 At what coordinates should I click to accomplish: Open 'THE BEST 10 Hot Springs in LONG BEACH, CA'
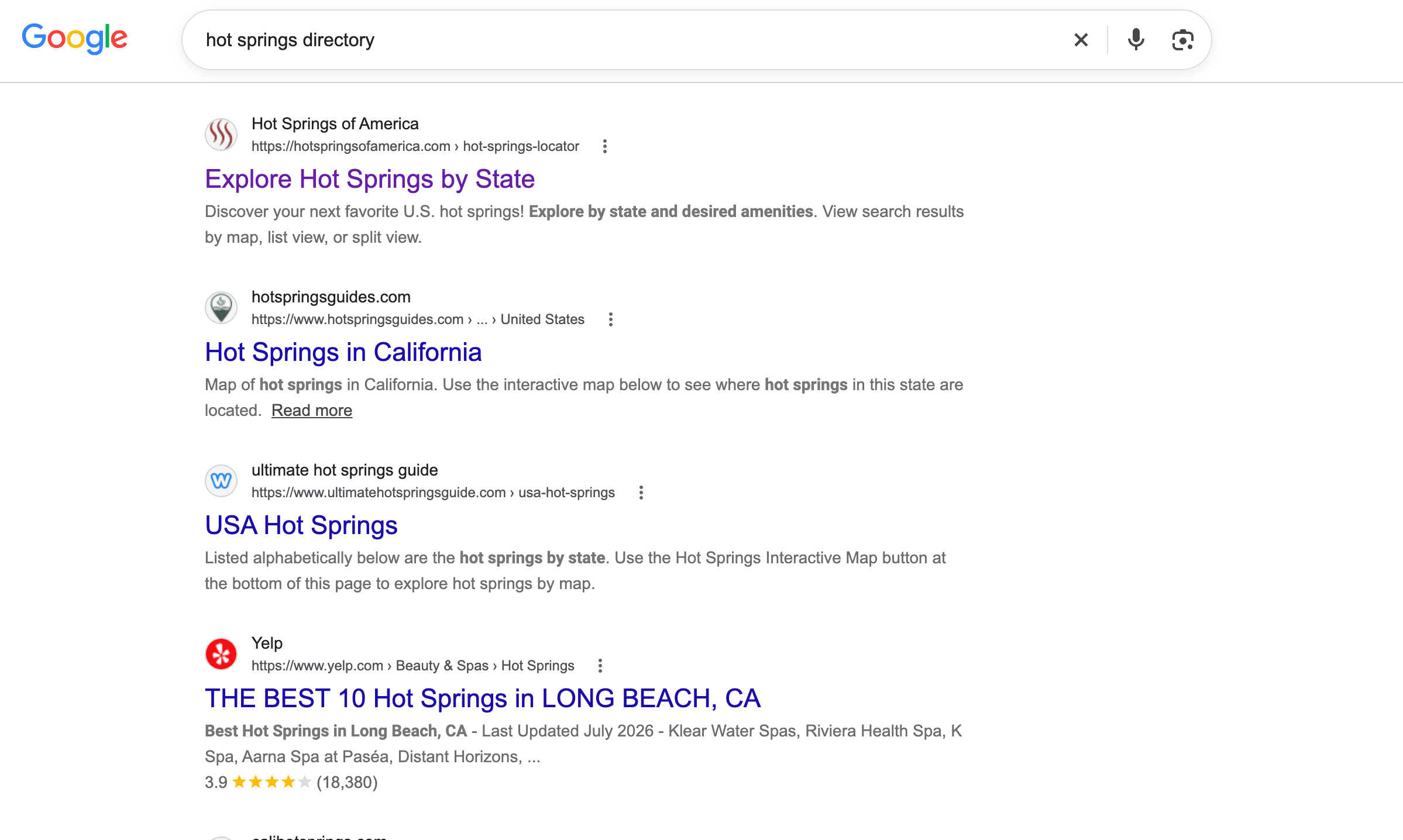pyautogui.click(x=483, y=698)
